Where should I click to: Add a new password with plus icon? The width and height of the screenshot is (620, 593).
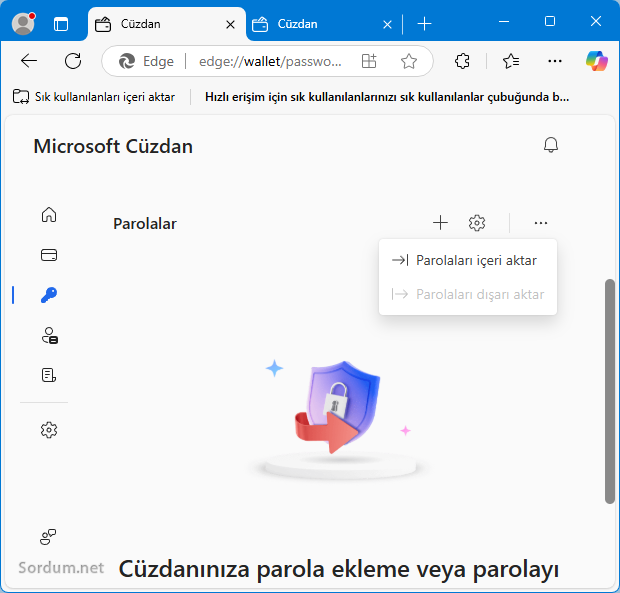point(440,223)
